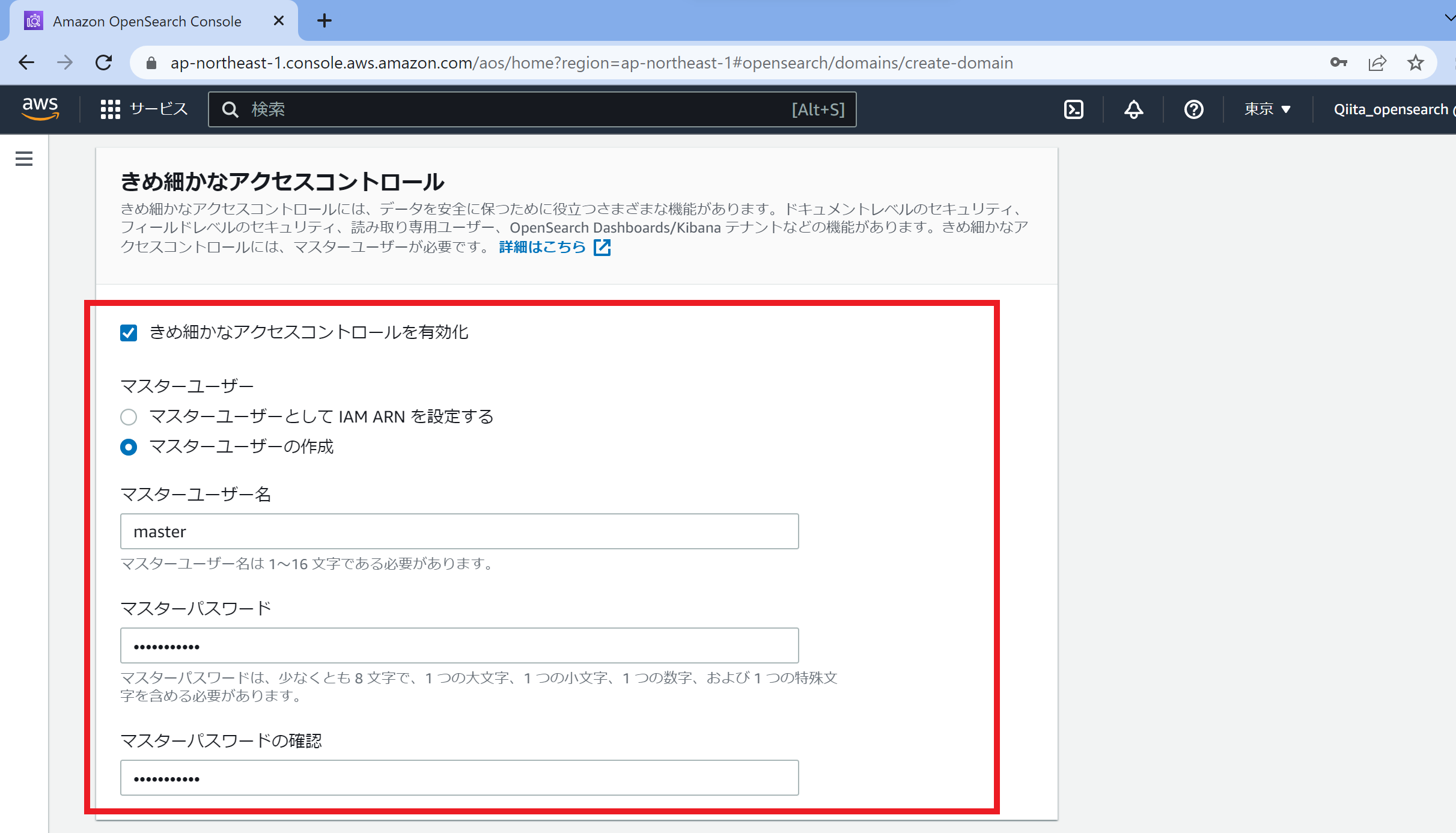Open a new browser tab

pyautogui.click(x=324, y=21)
